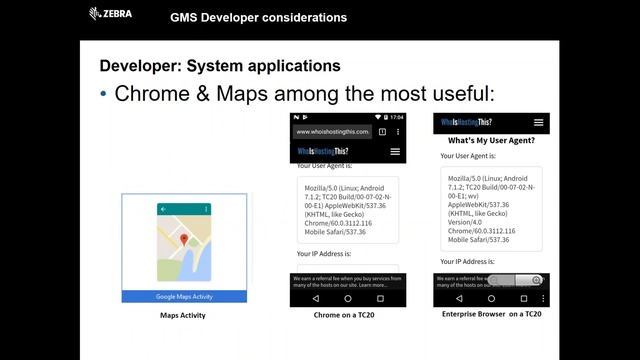Image resolution: width=640 pixels, height=360 pixels.
Task: Tap Android home button in Chrome screenshot
Action: (348, 298)
